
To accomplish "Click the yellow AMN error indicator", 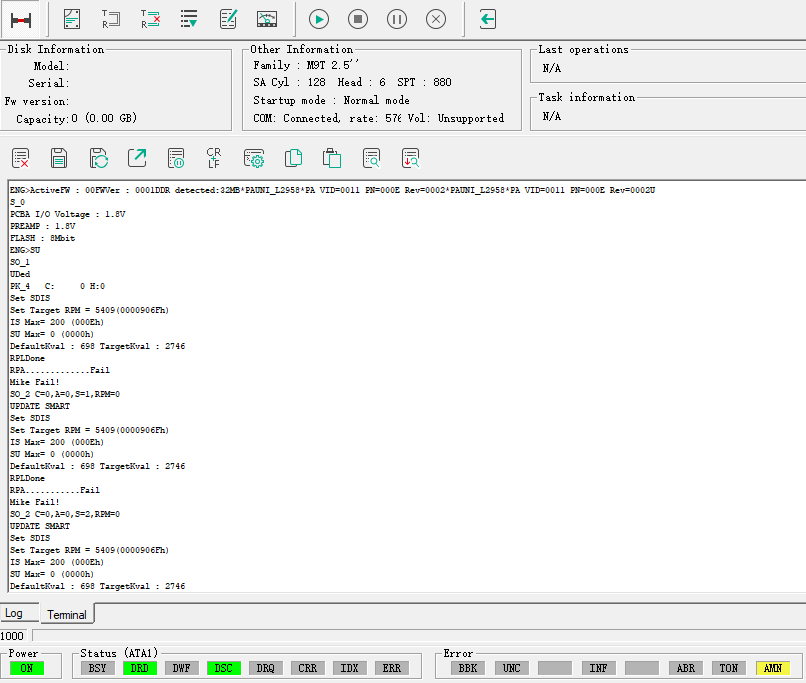I will point(773,668).
